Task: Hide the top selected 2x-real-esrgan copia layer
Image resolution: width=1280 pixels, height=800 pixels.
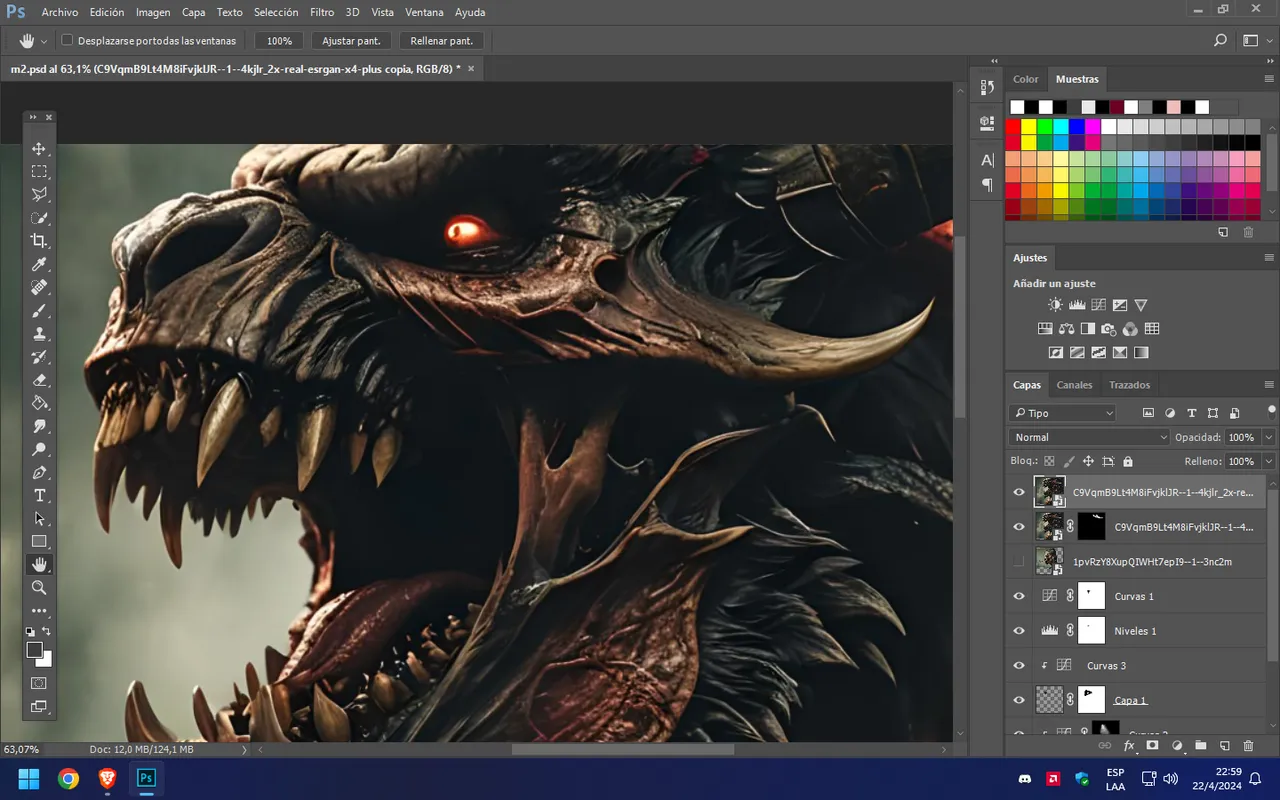Action: (x=1019, y=492)
